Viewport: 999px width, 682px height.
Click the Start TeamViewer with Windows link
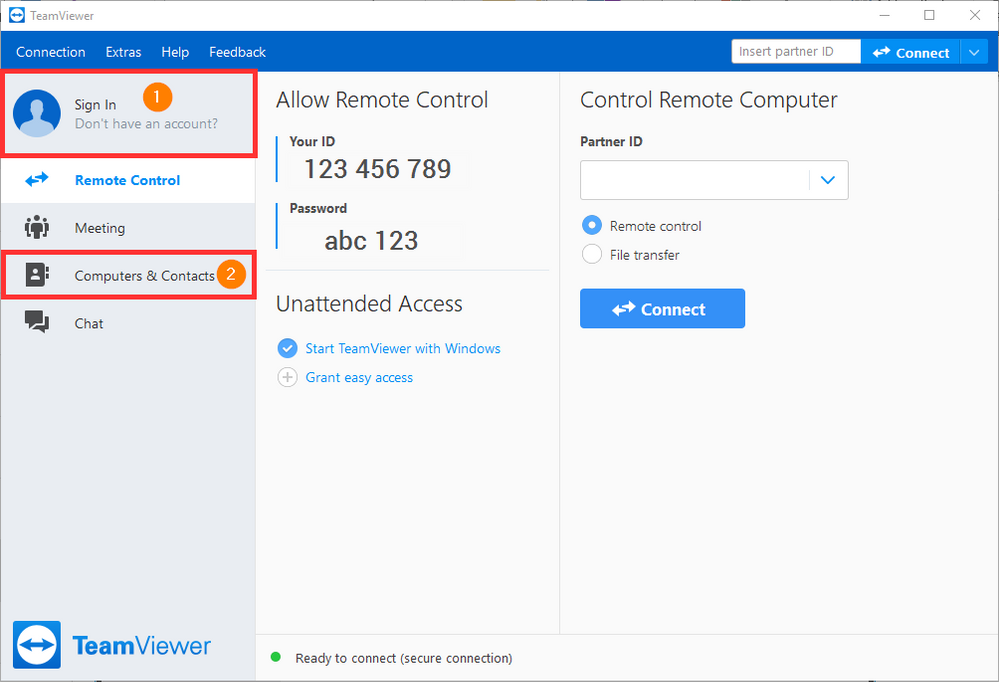403,348
